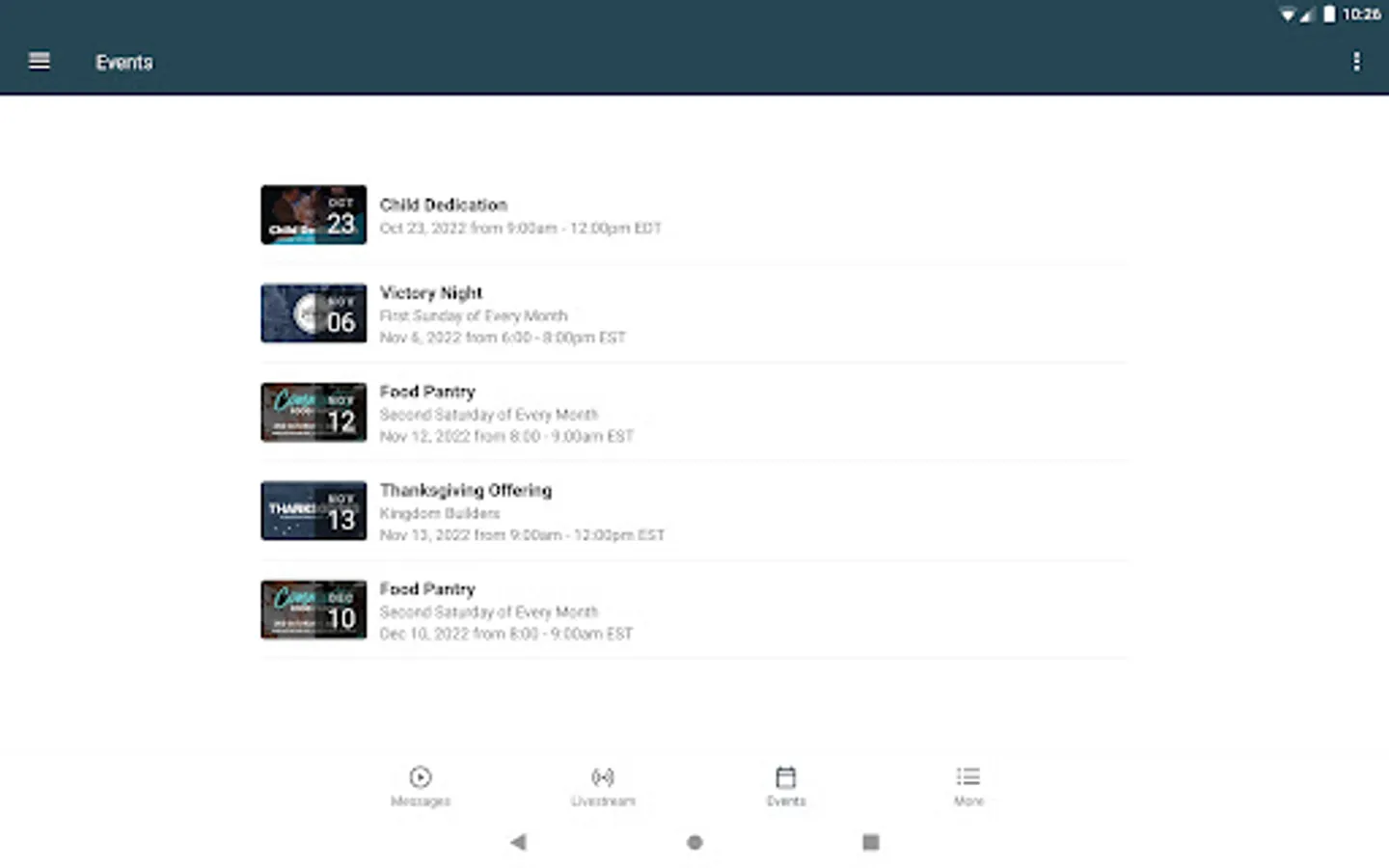The image size is (1389, 868).
Task: Click the clock time in status bar
Action: 1361,14
